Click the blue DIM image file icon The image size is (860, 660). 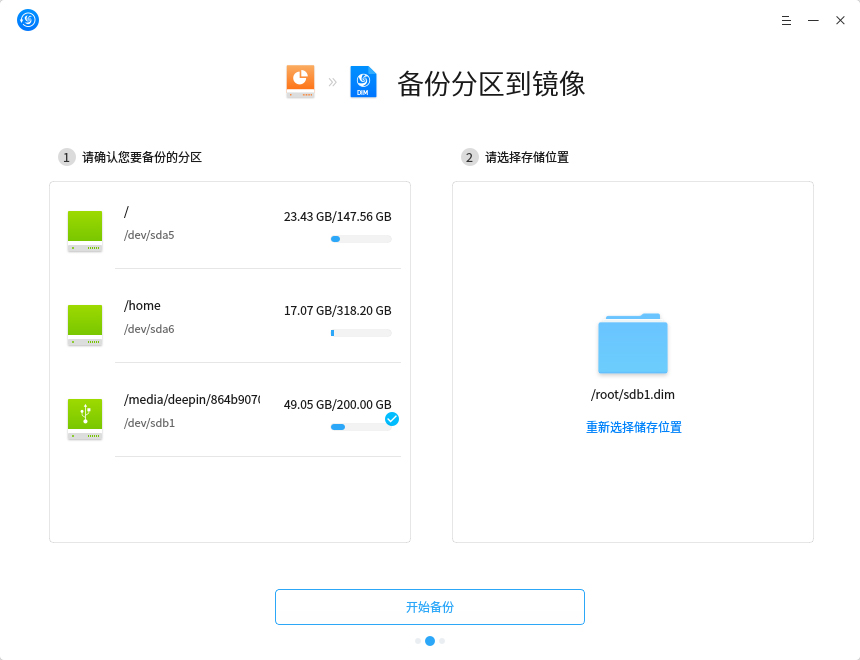tap(363, 82)
